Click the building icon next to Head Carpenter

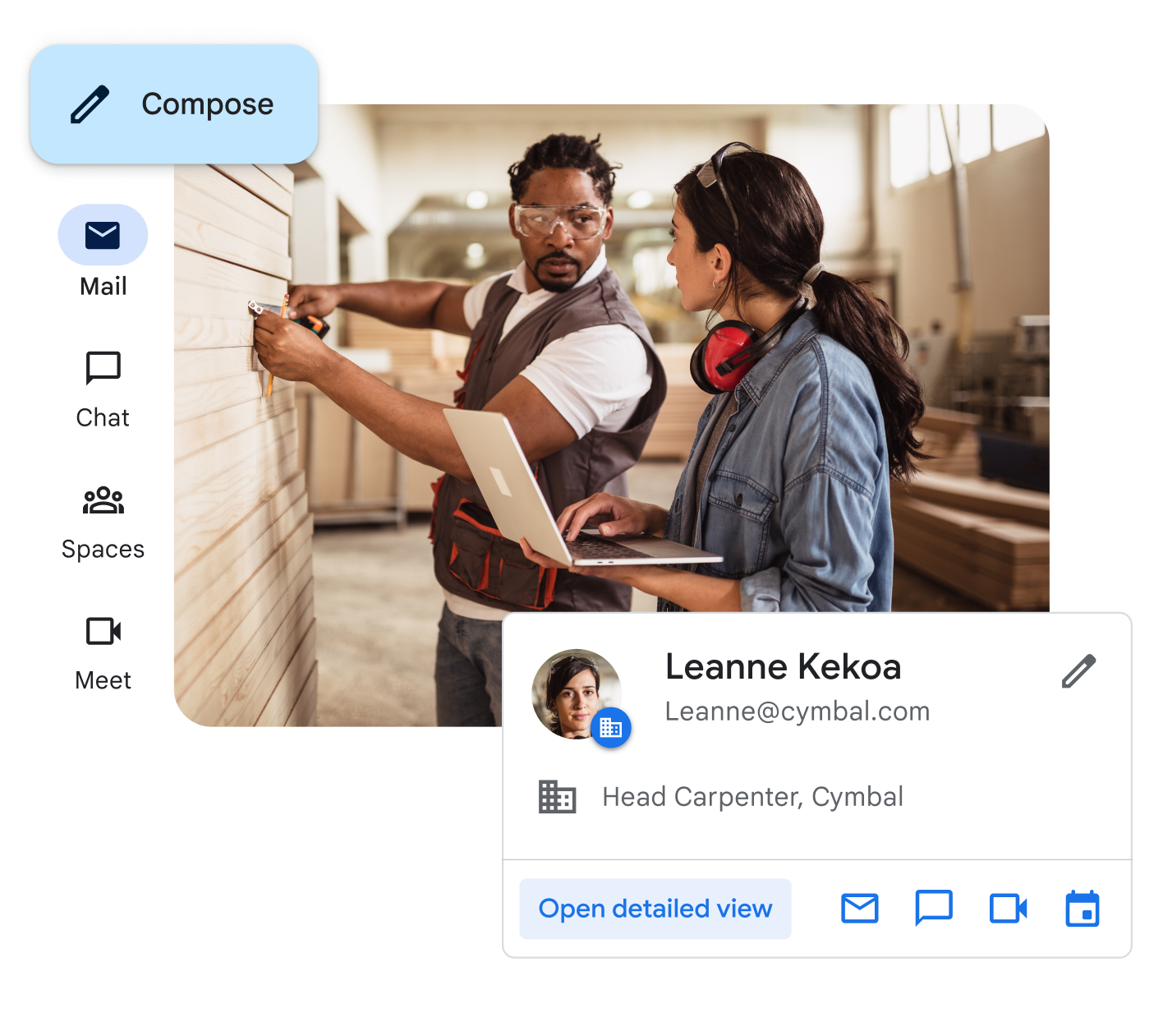(x=556, y=795)
